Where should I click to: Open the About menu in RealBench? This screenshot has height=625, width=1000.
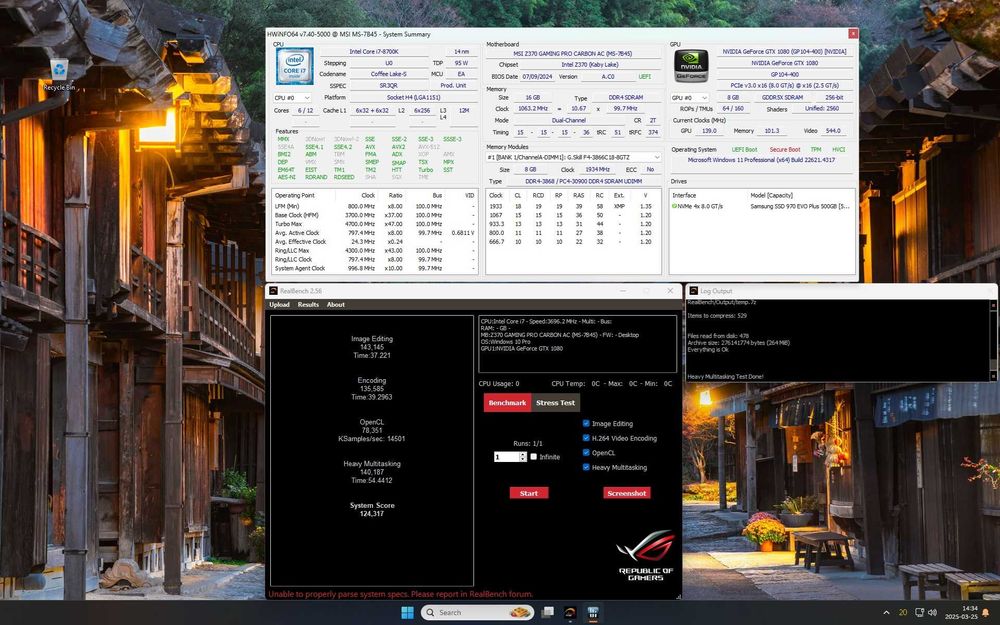pyautogui.click(x=336, y=305)
